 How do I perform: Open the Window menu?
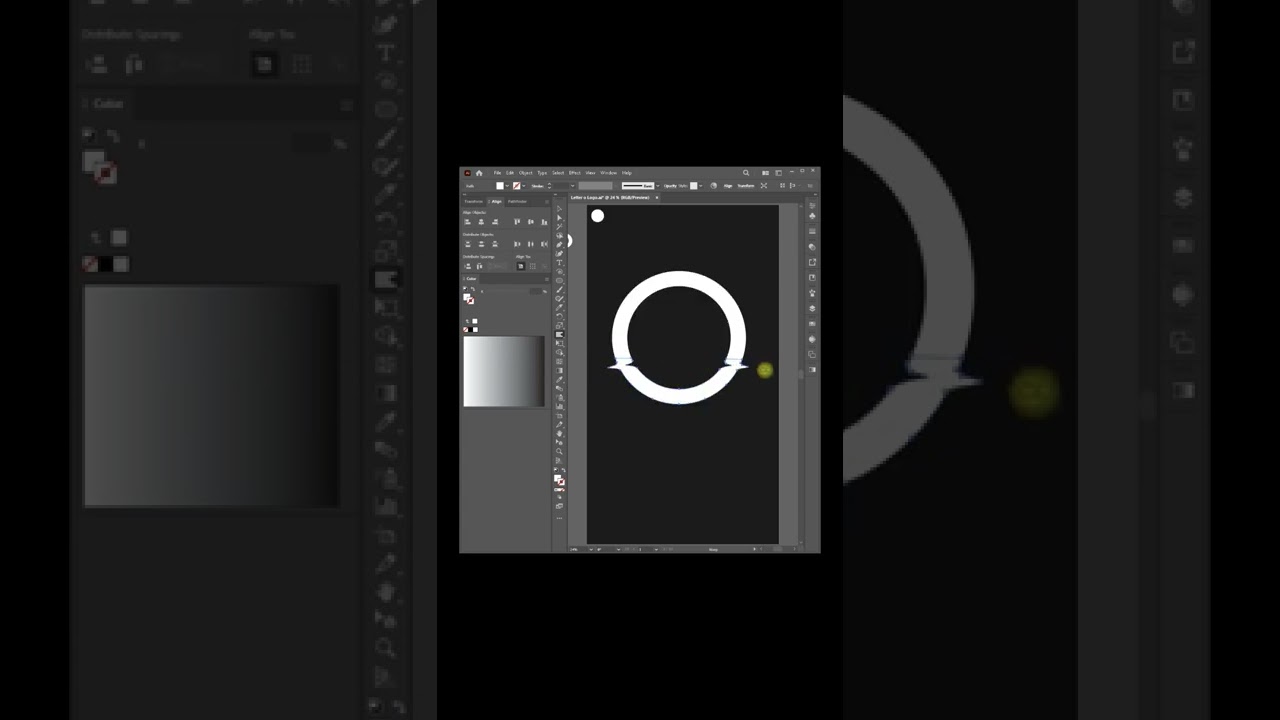coord(609,173)
